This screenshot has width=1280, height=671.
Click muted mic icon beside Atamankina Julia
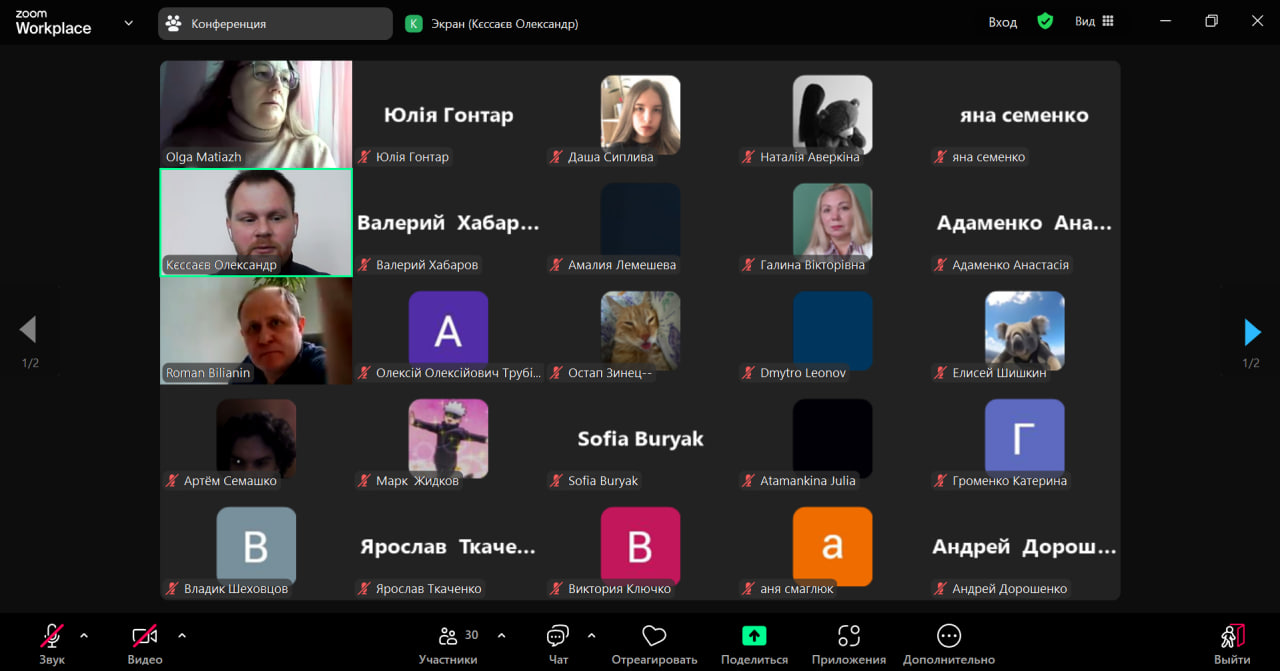point(748,481)
